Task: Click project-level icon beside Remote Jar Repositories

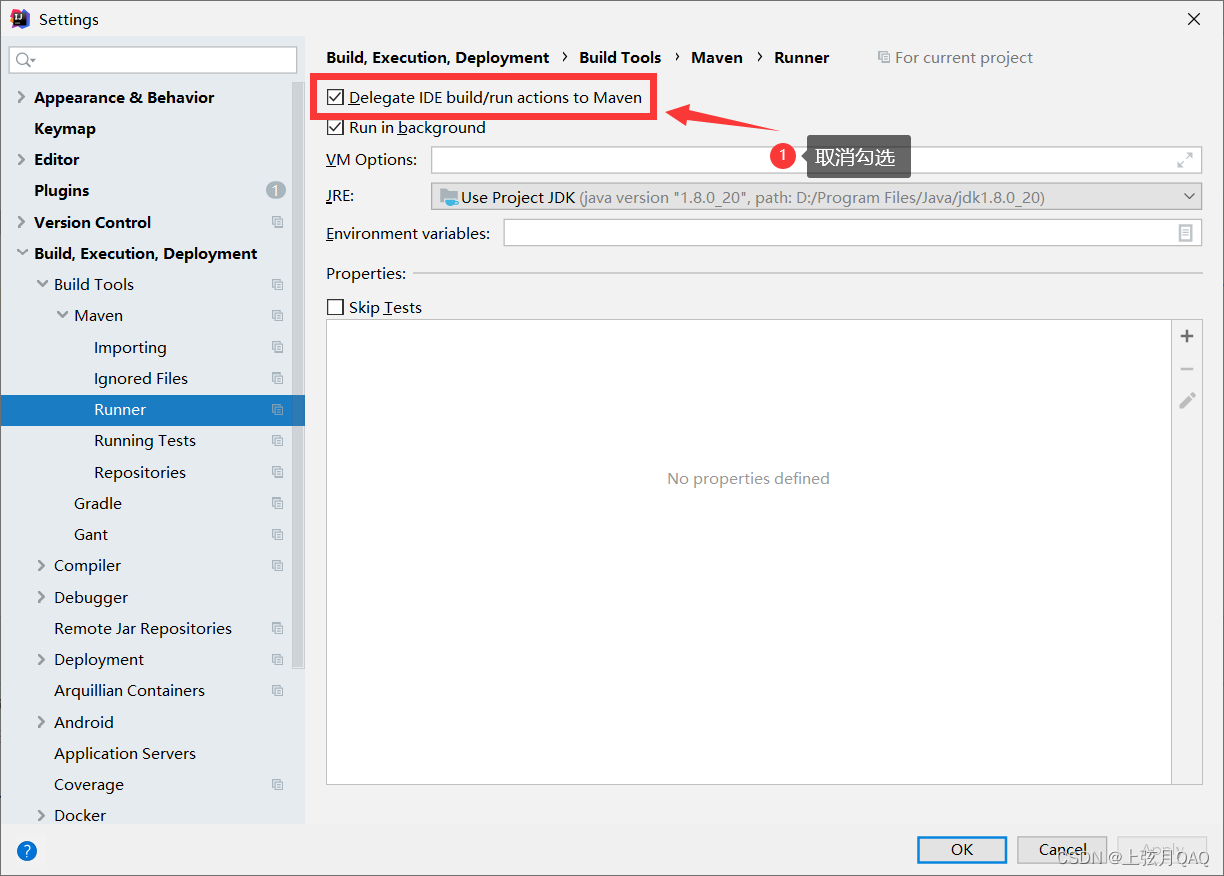Action: [x=278, y=628]
